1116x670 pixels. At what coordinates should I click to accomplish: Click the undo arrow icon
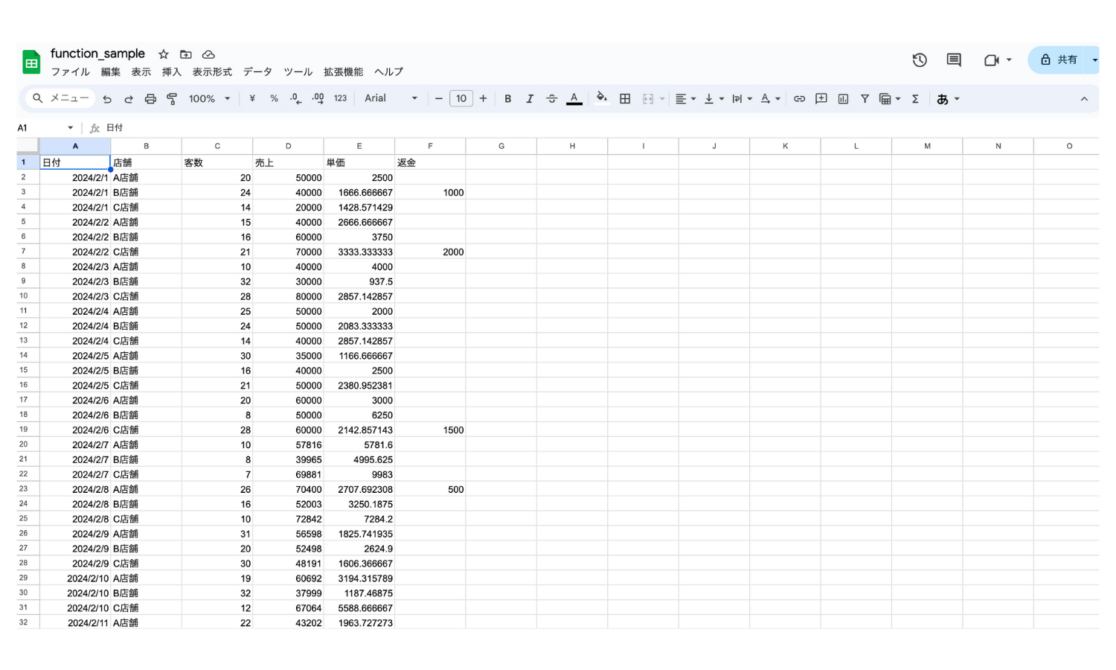(x=107, y=99)
